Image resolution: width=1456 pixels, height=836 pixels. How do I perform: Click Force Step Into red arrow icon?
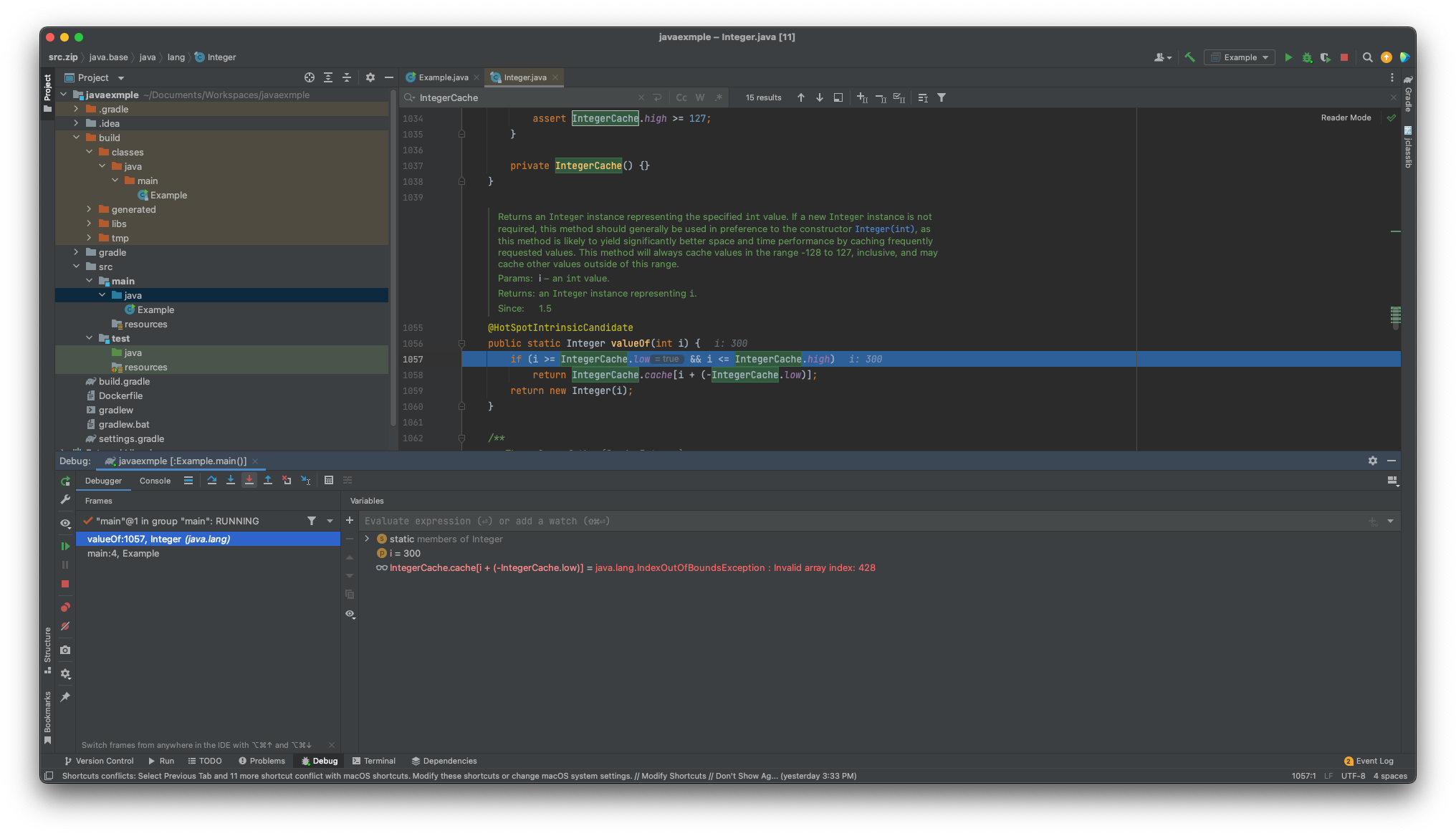[x=249, y=480]
